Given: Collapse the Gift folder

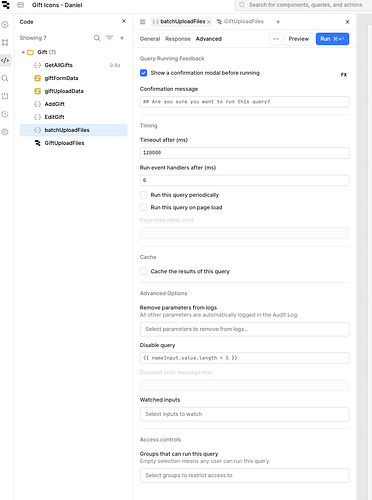Looking at the screenshot, I should coord(23,52).
